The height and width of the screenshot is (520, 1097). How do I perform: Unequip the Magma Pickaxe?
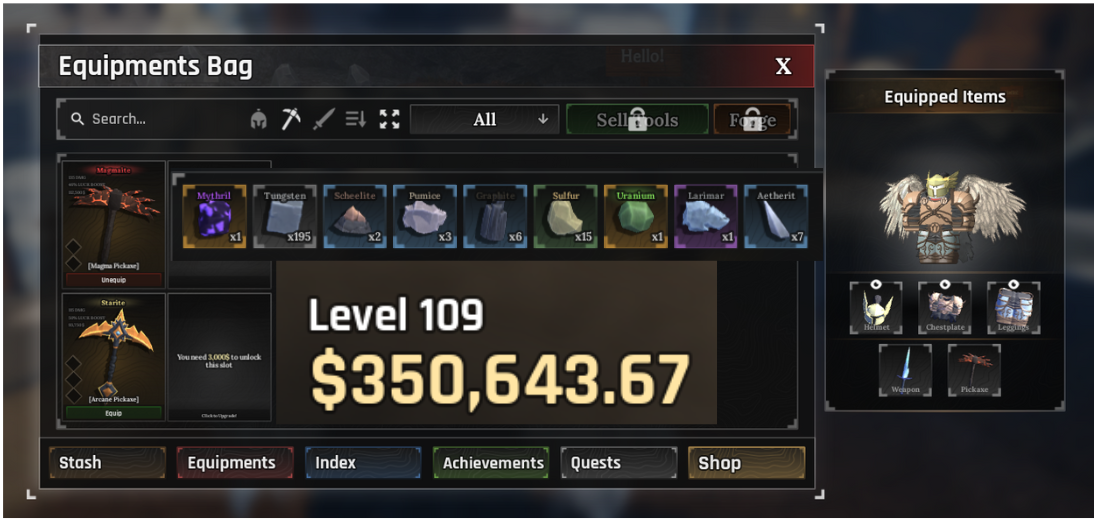(113, 279)
